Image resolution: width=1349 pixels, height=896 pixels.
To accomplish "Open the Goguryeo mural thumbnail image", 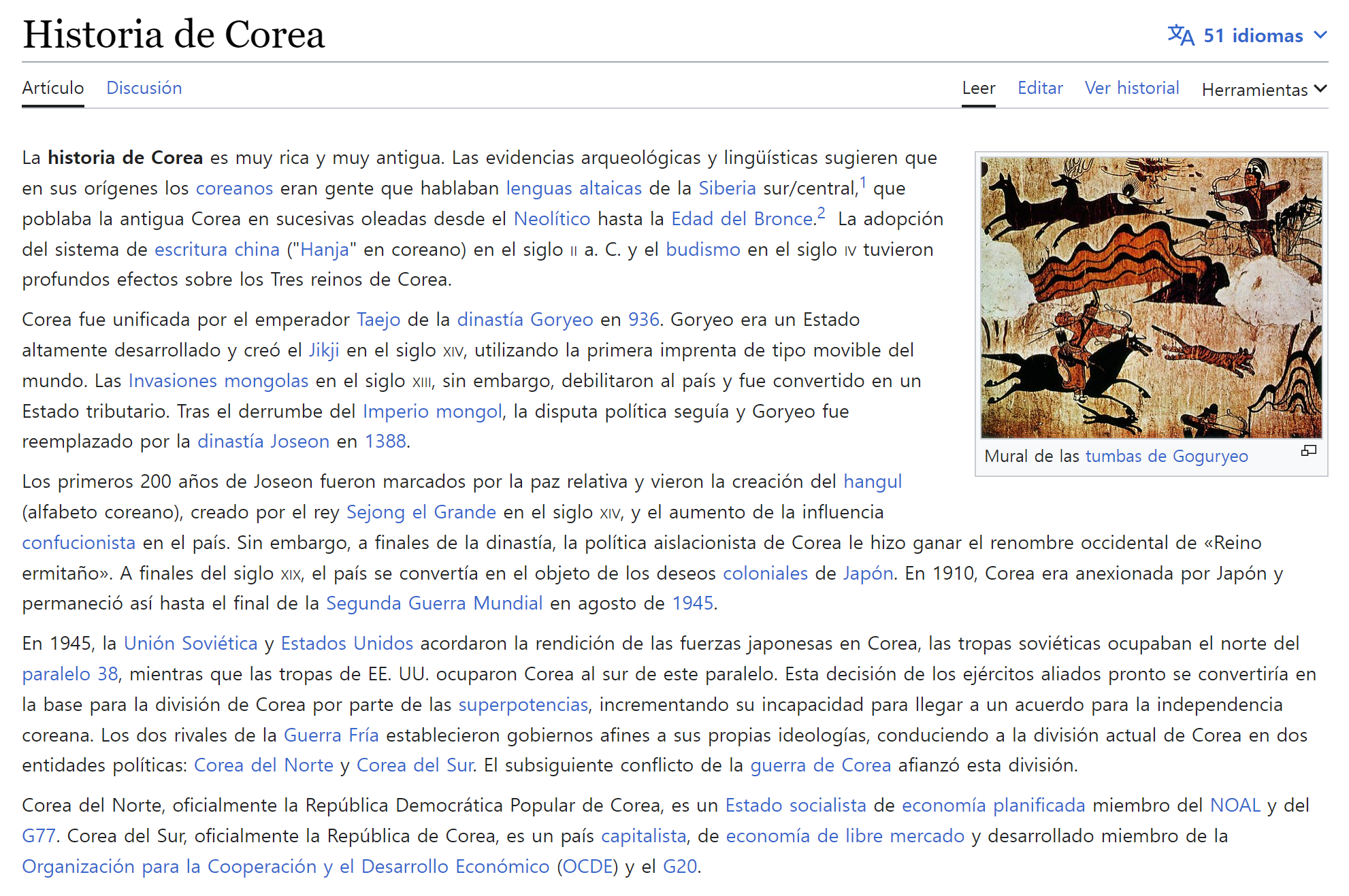I will coord(1150,297).
